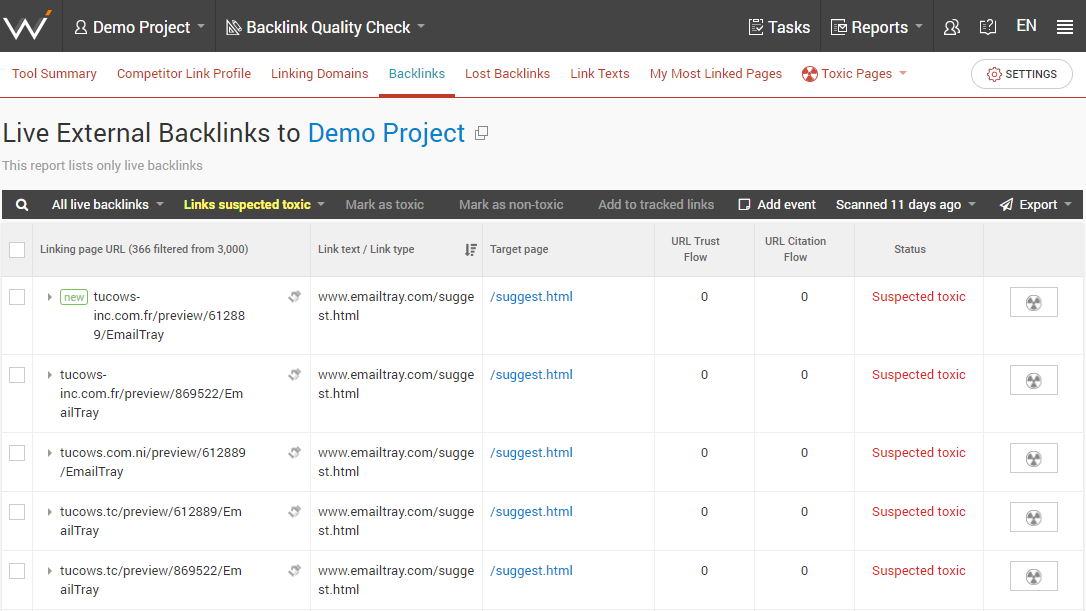1086x611 pixels.
Task: Click radiation button for tucows.tc/preview/869522 row
Action: [1033, 576]
